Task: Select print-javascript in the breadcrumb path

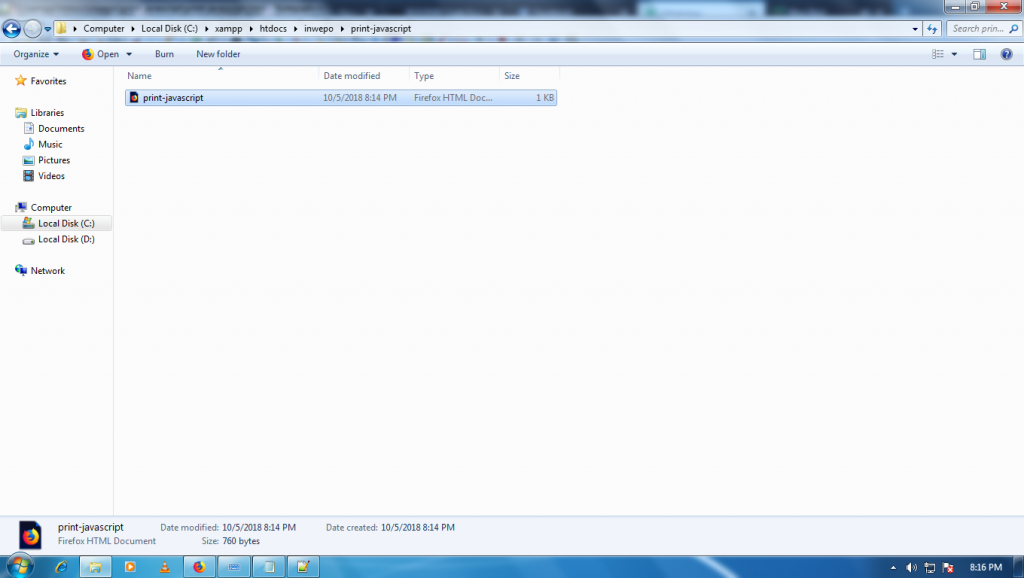Action: [x=381, y=29]
